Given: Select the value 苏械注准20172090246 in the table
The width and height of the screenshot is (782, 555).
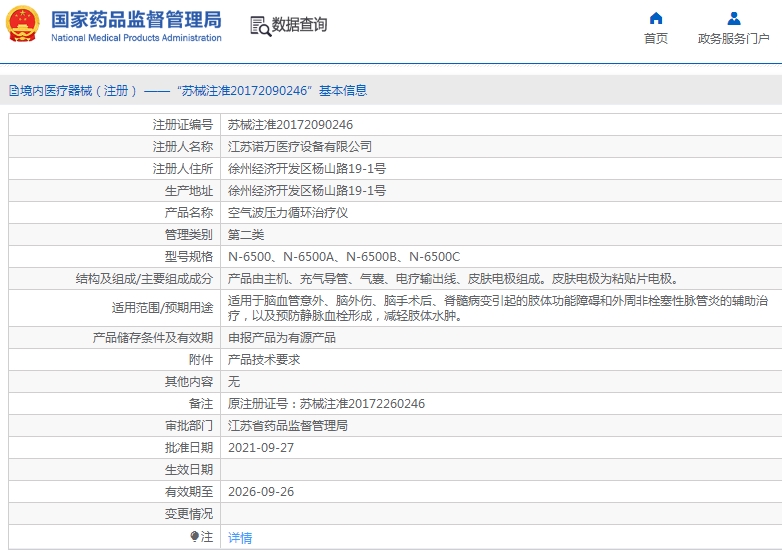Looking at the screenshot, I should point(290,125).
